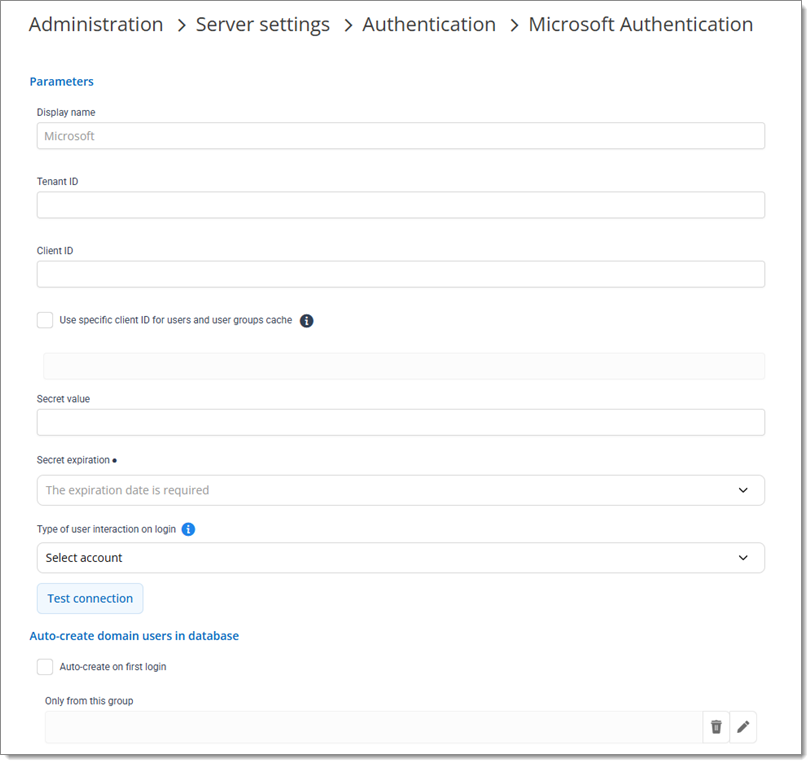Expand the Select account dropdown

400,558
